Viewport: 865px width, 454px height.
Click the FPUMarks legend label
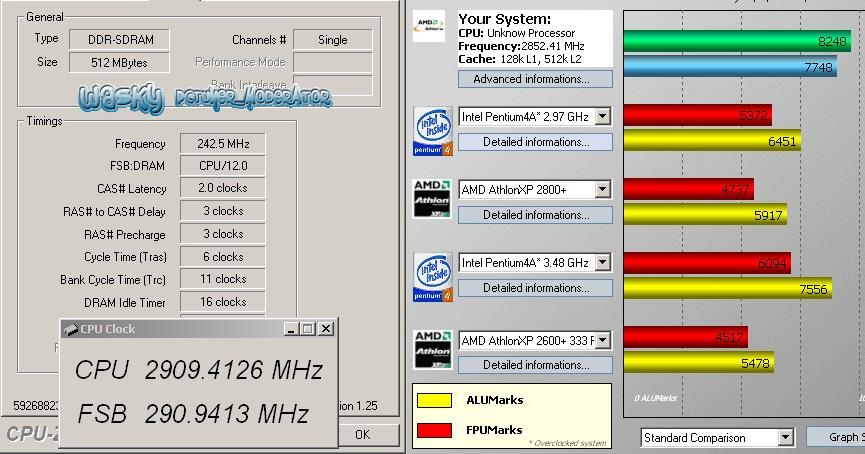coord(494,430)
